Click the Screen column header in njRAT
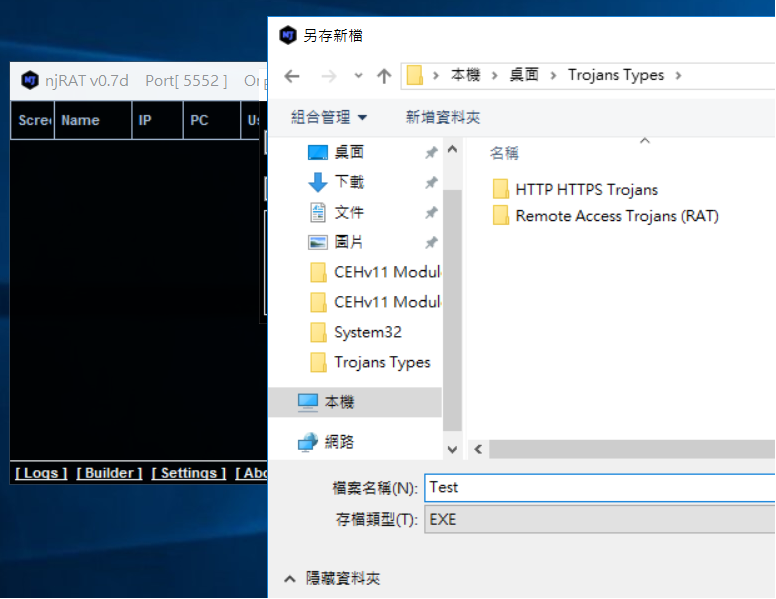Image resolution: width=776 pixels, height=599 pixels. click(33, 120)
